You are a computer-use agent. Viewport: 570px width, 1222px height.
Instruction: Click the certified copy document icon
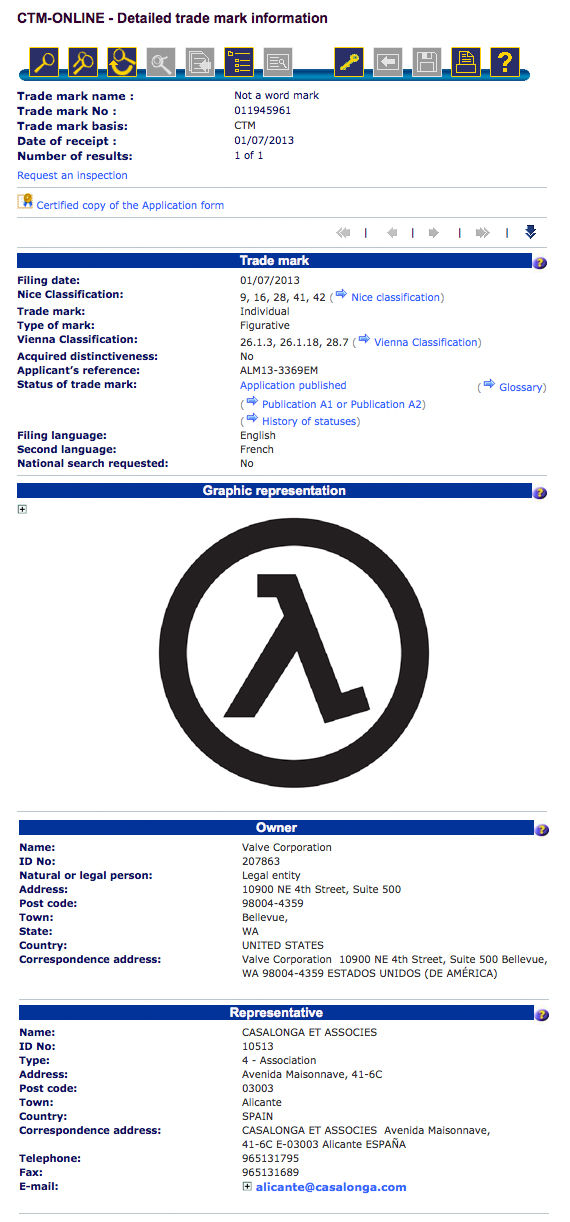(26, 202)
